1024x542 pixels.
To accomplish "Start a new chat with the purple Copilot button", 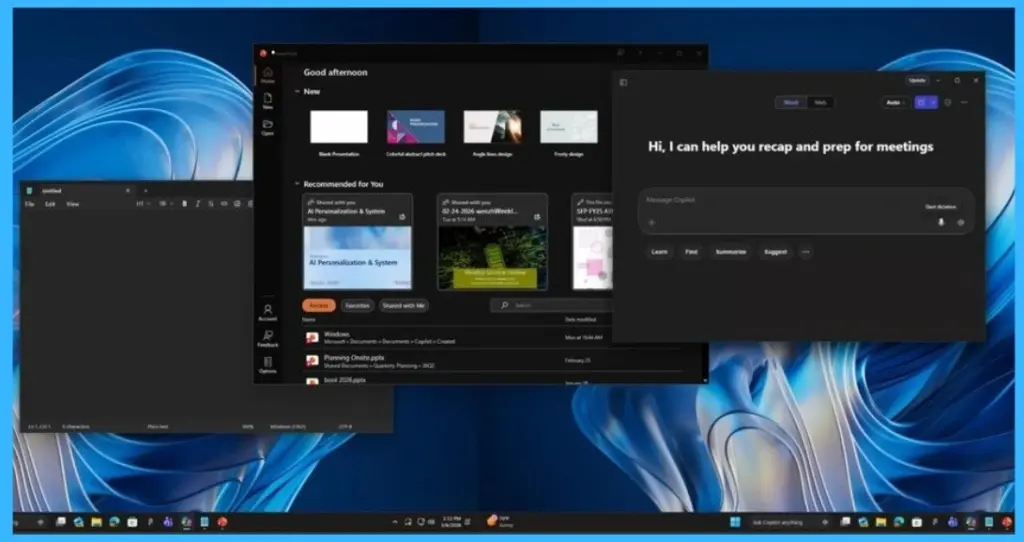I will 921,103.
